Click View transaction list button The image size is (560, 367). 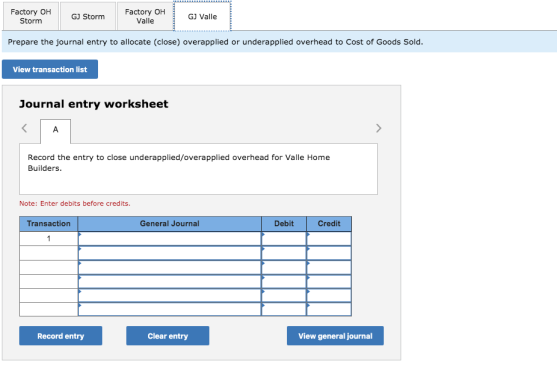[50, 69]
